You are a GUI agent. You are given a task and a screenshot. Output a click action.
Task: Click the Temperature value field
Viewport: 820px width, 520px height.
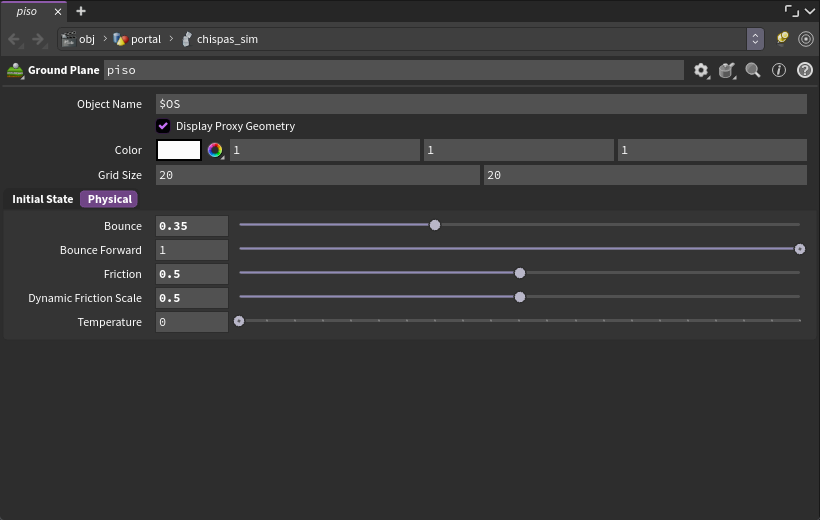click(192, 322)
